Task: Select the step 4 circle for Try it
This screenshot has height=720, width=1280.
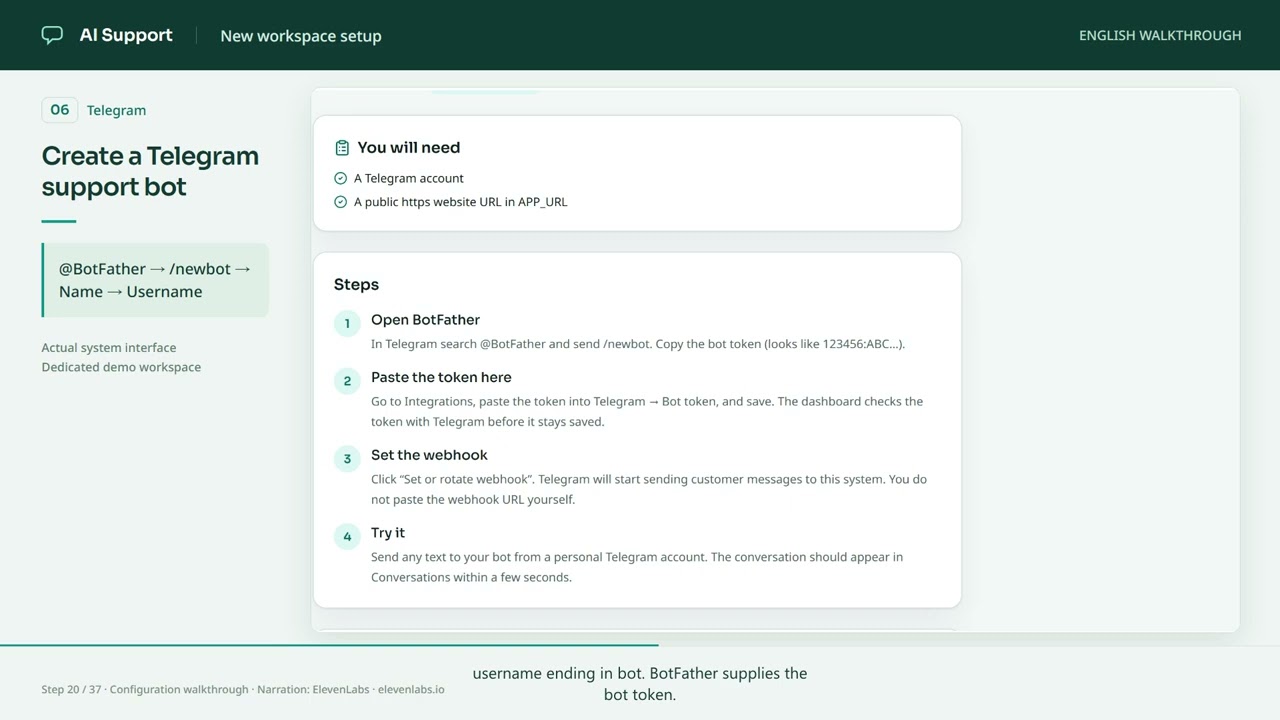Action: (x=347, y=537)
